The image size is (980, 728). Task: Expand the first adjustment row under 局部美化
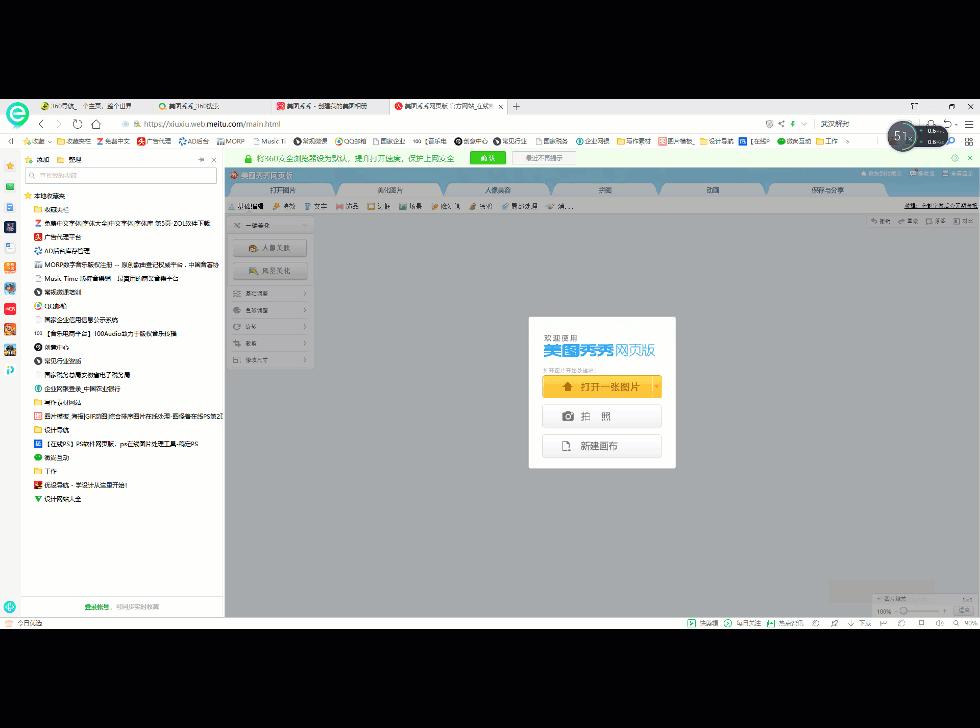pos(304,294)
